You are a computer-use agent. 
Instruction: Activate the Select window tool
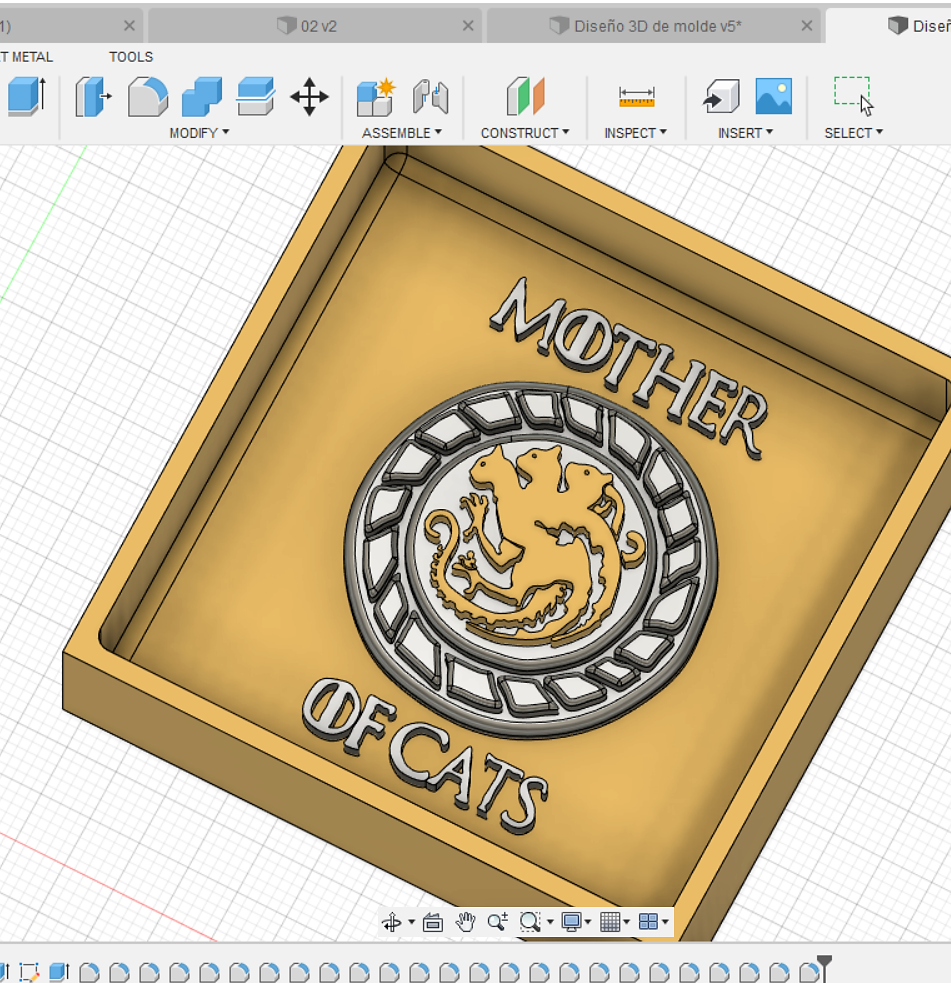[853, 97]
